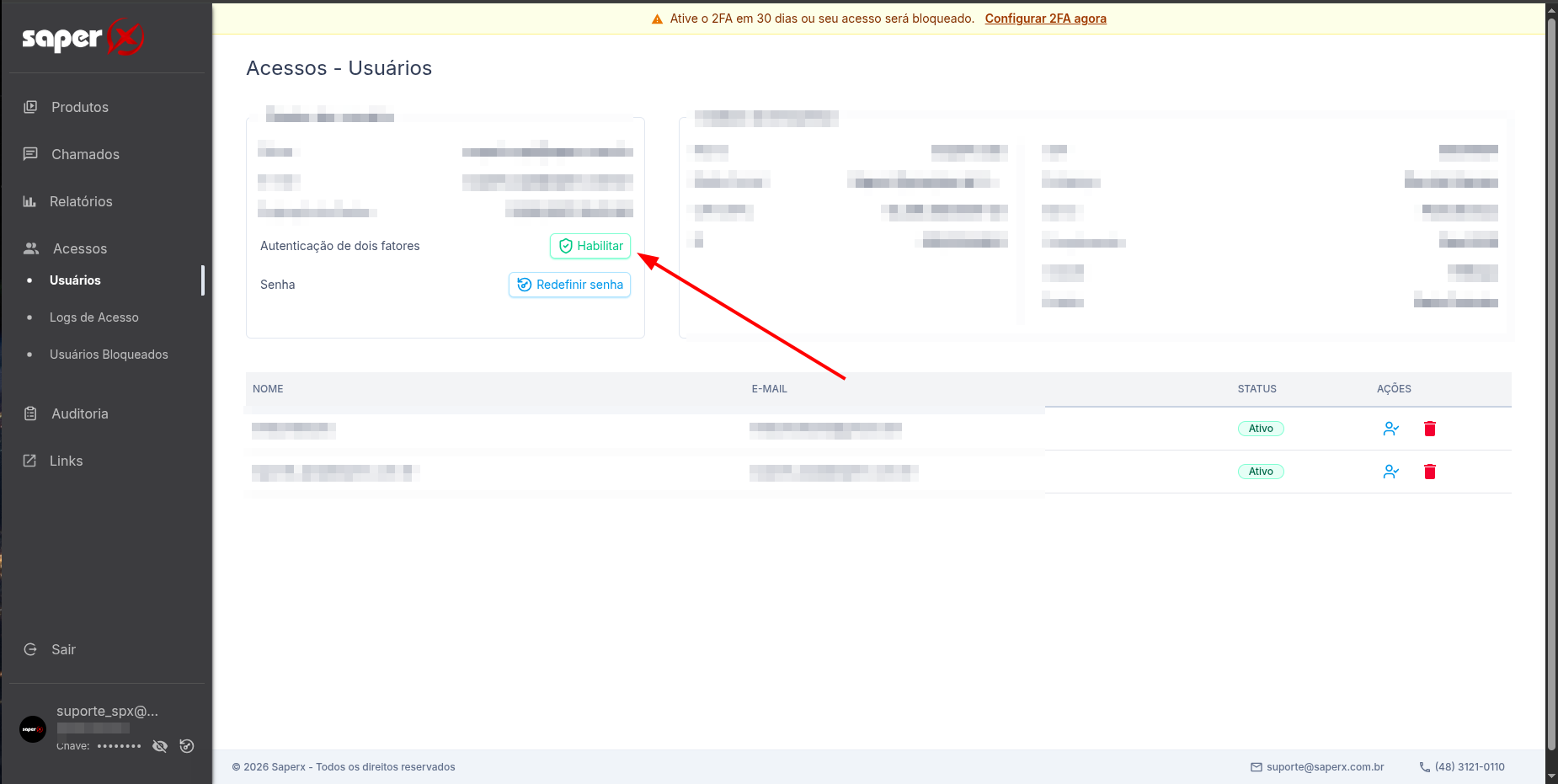This screenshot has height=784, width=1558.
Task: Click the Sair logout icon
Action: 30,649
